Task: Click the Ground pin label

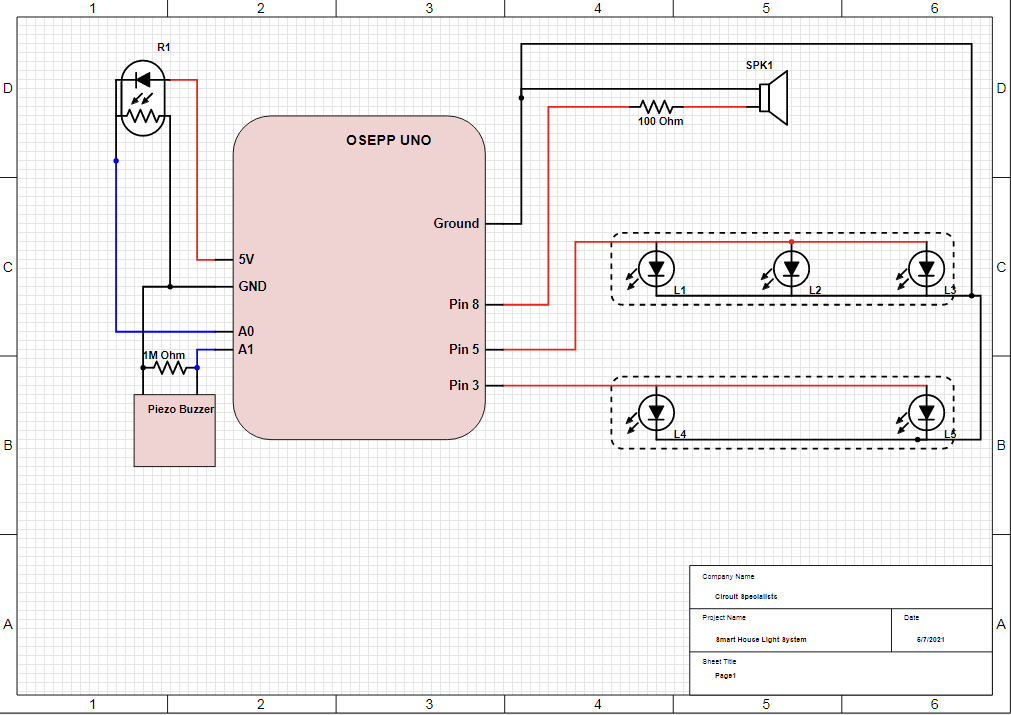Action: 456,224
